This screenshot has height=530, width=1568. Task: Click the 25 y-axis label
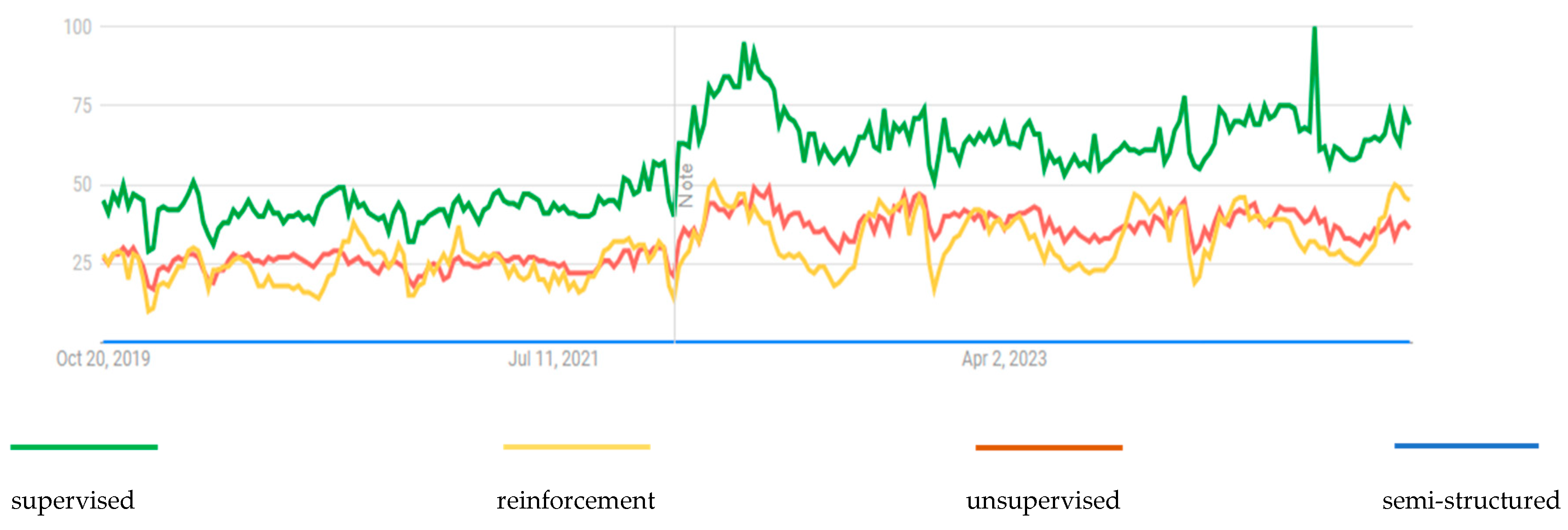82,263
